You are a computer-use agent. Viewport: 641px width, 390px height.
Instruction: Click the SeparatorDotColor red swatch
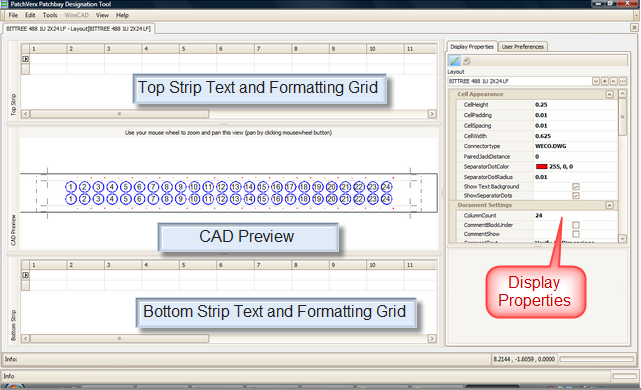point(541,166)
